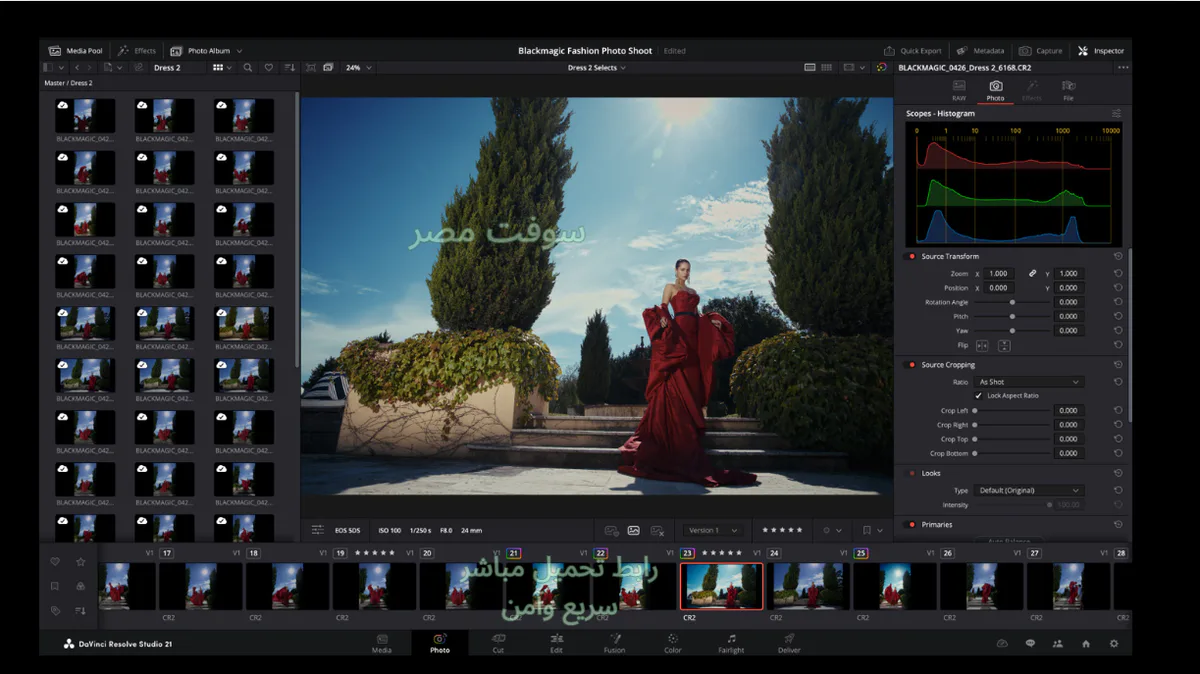
Task: Click the adjustment sliders icon beside EOS 5DS
Action: point(318,530)
